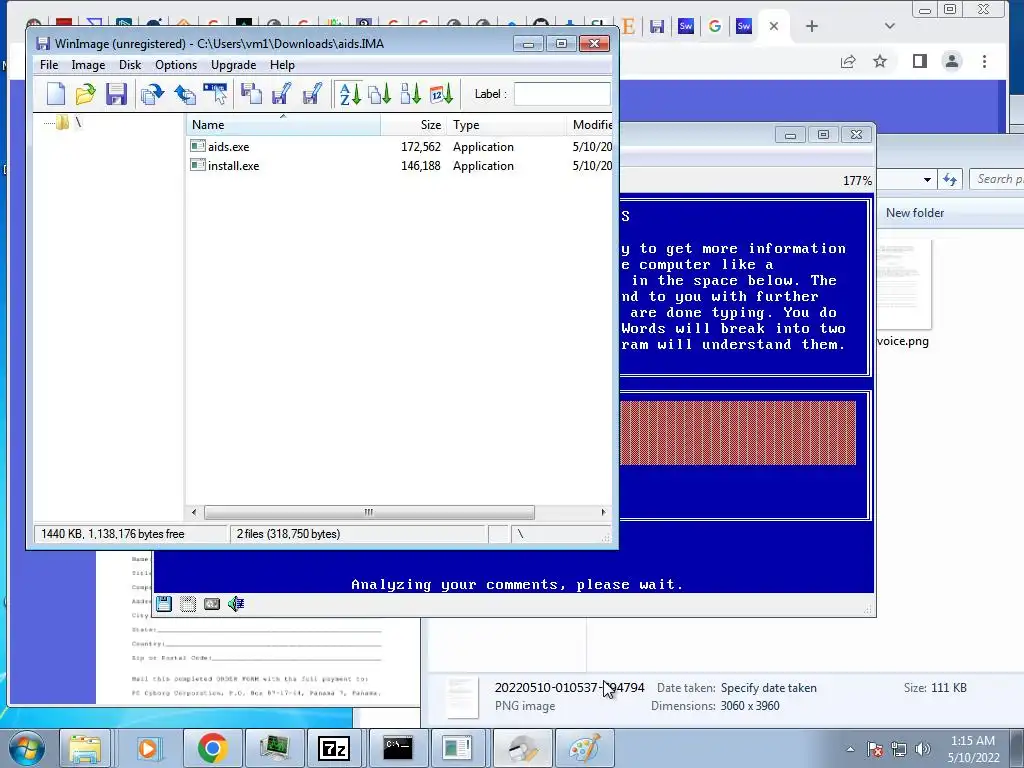
Task: Open 7-Zip from the taskbar
Action: pyautogui.click(x=334, y=748)
